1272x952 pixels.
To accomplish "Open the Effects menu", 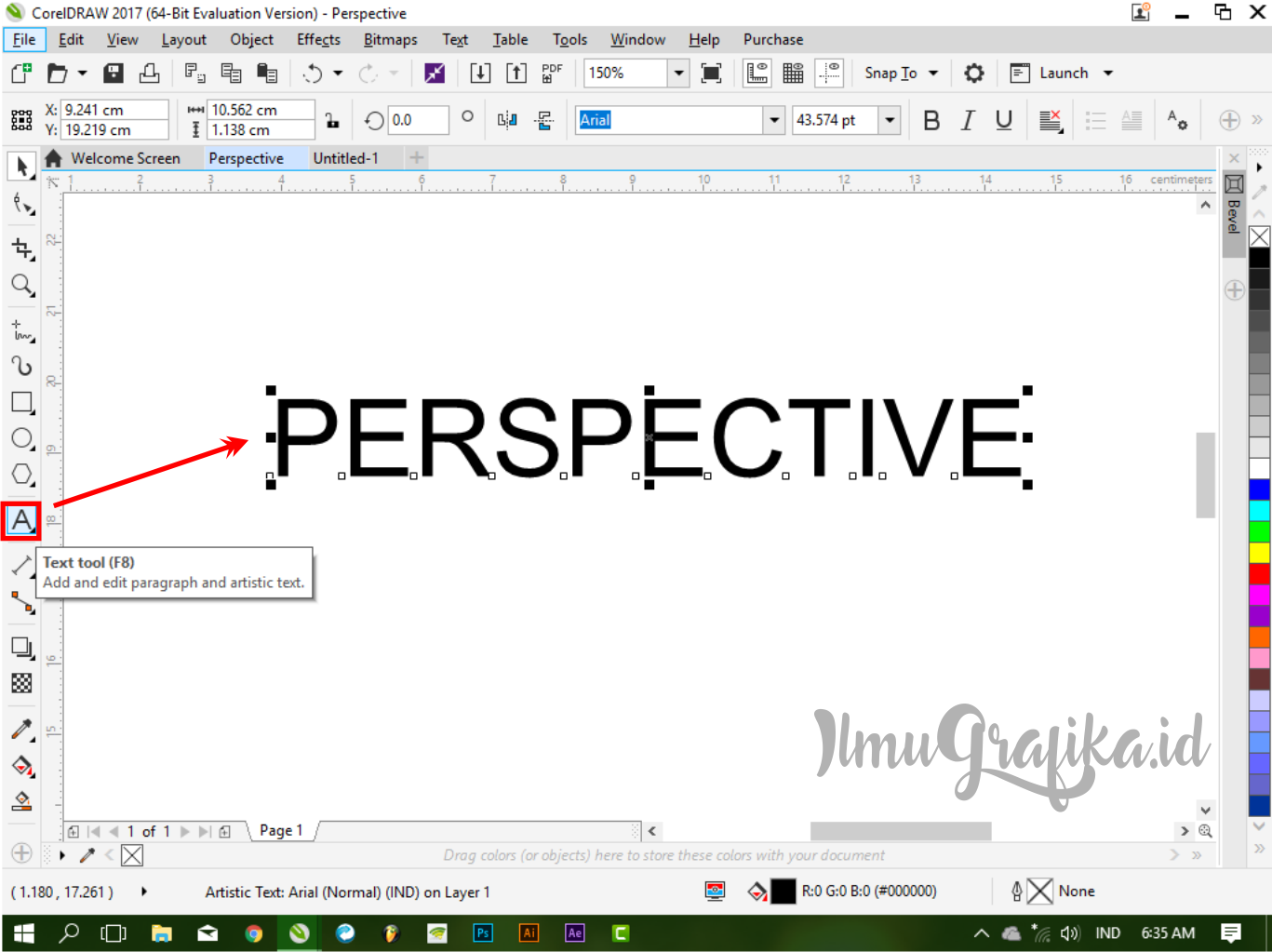I will pyautogui.click(x=317, y=39).
